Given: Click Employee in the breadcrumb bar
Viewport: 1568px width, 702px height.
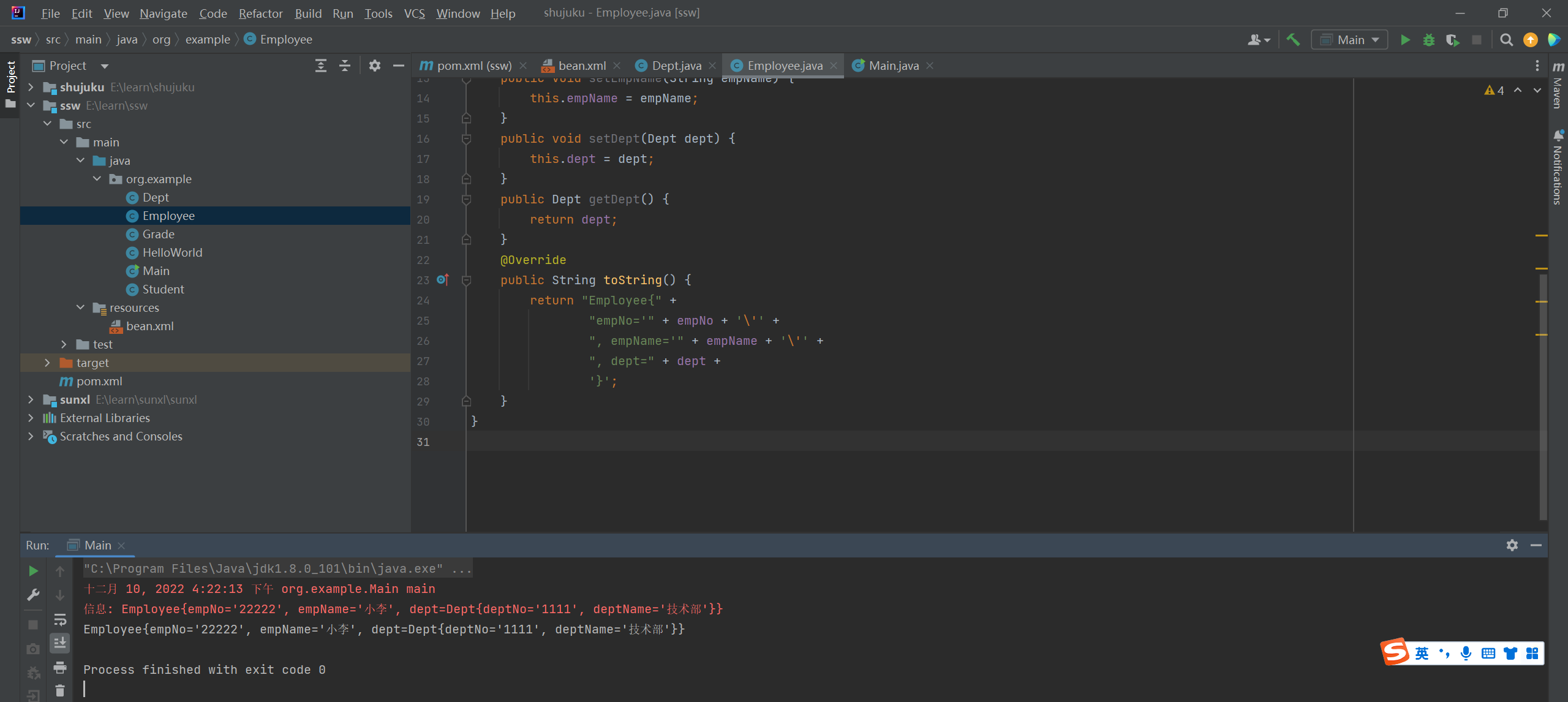Looking at the screenshot, I should 285,39.
